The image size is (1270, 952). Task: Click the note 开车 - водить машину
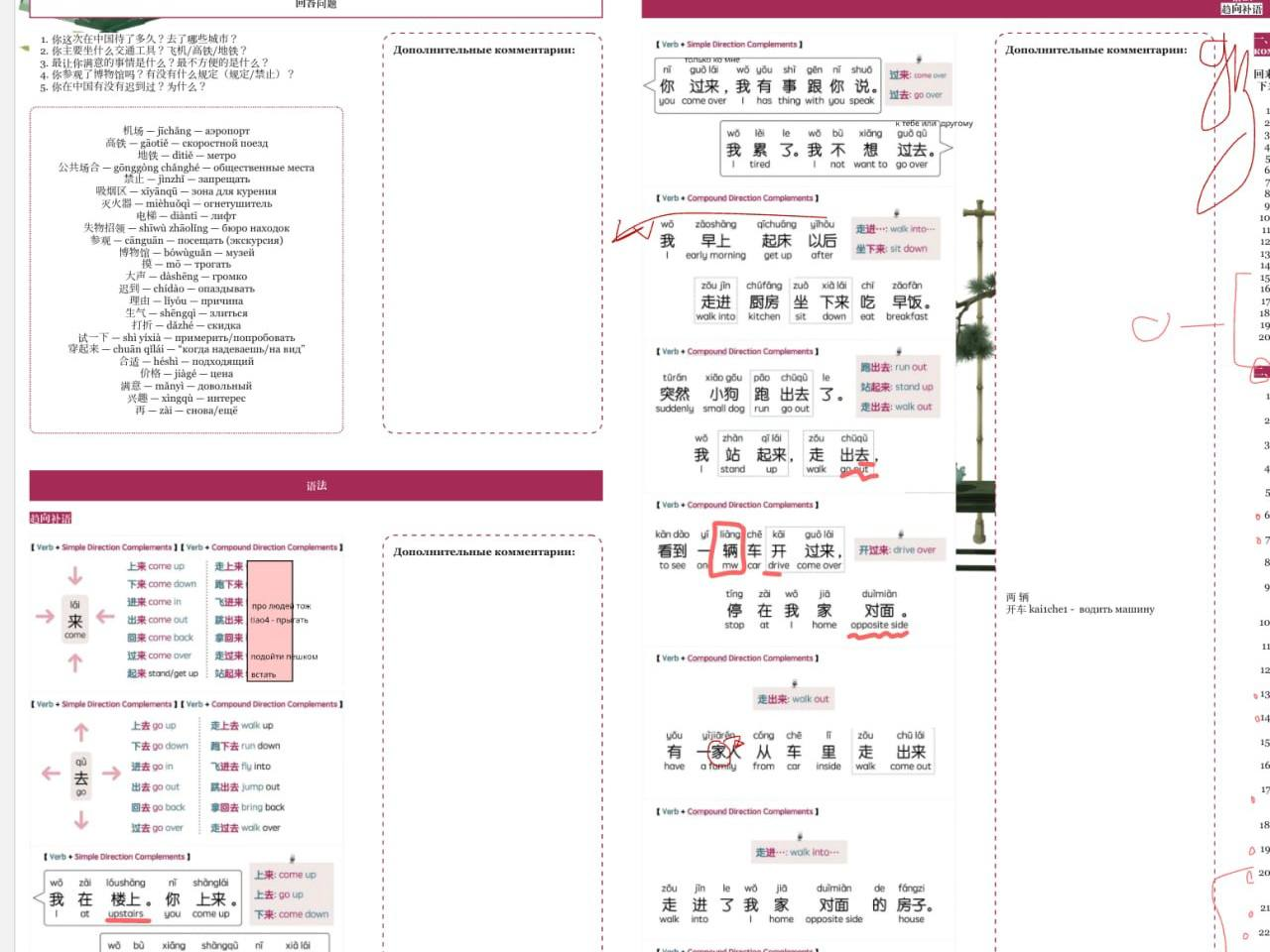click(1080, 609)
